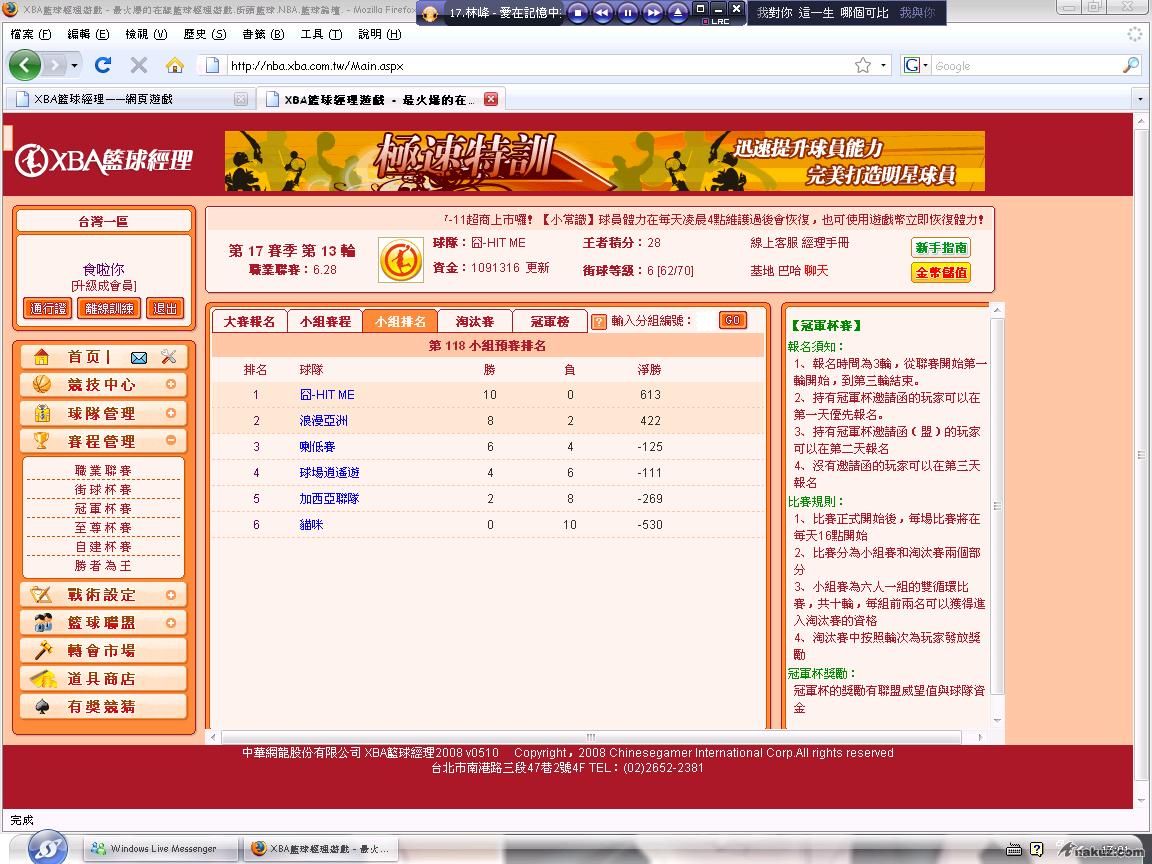Expand the 戰術設定 menu section
This screenshot has height=864, width=1152.
[x=170, y=595]
